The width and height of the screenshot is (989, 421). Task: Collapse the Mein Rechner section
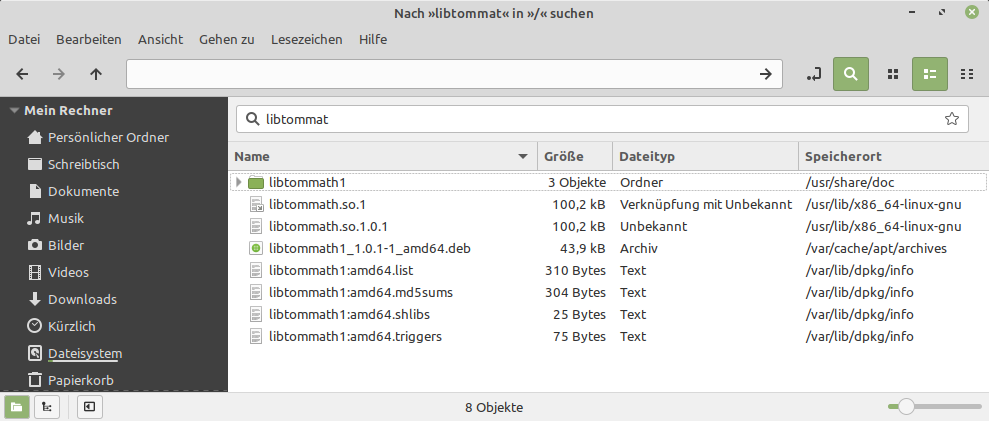click(x=14, y=111)
